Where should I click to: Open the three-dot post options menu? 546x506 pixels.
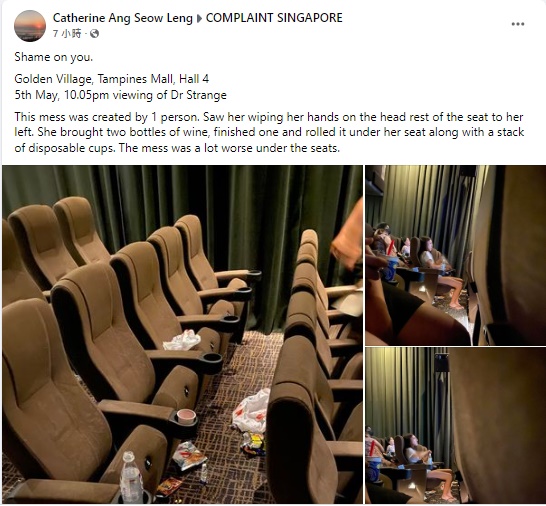coord(517,24)
